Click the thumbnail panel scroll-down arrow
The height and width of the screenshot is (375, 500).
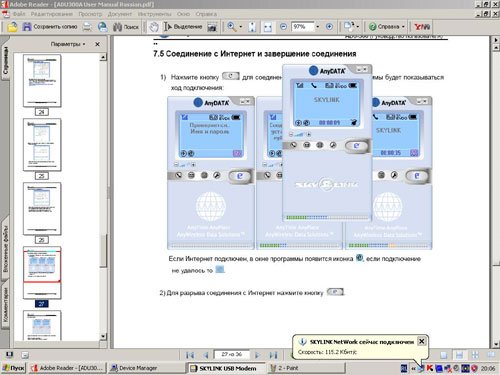point(103,336)
